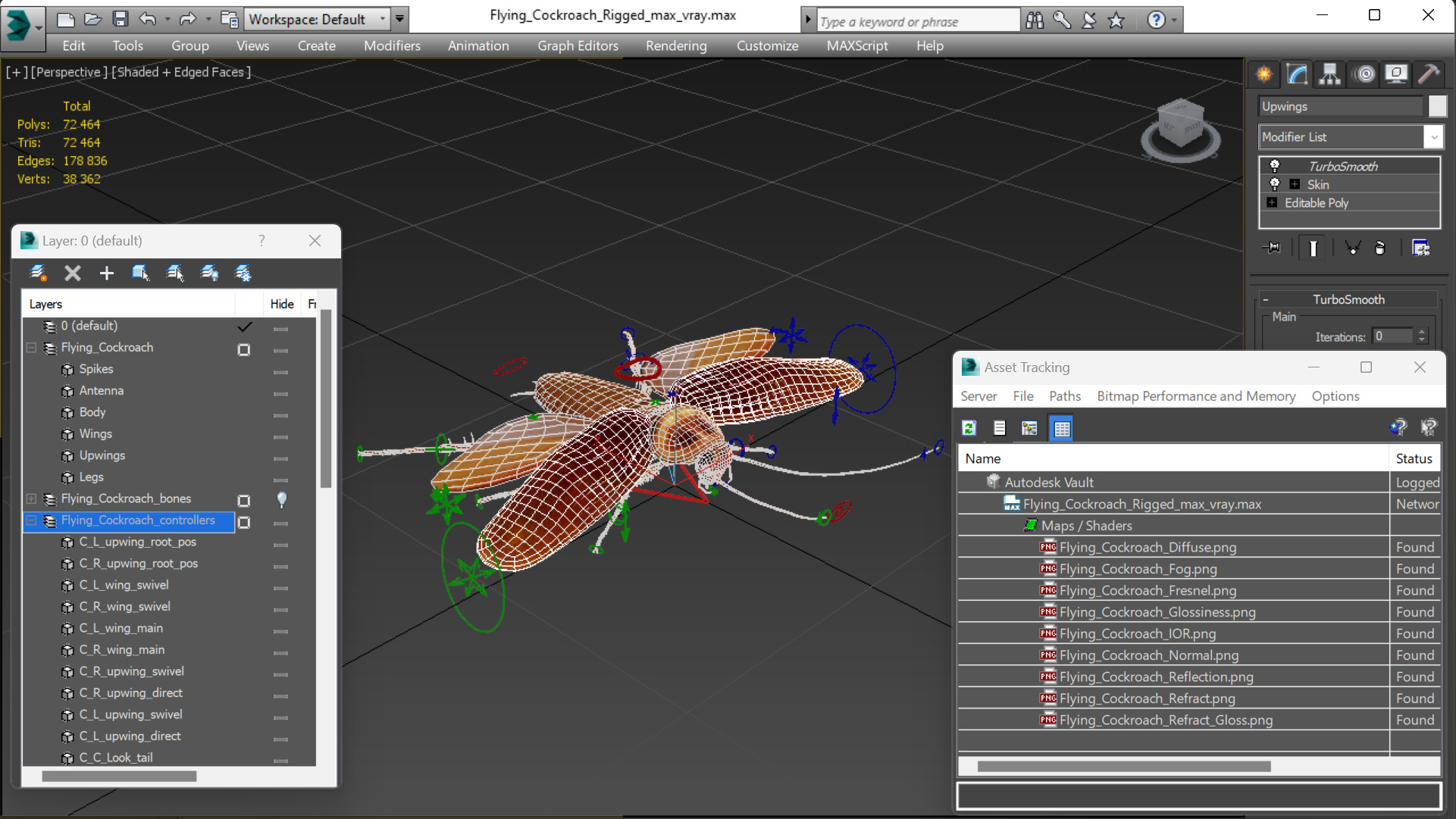Undo the last action via the undo arrow
The height and width of the screenshot is (819, 1456).
(148, 20)
